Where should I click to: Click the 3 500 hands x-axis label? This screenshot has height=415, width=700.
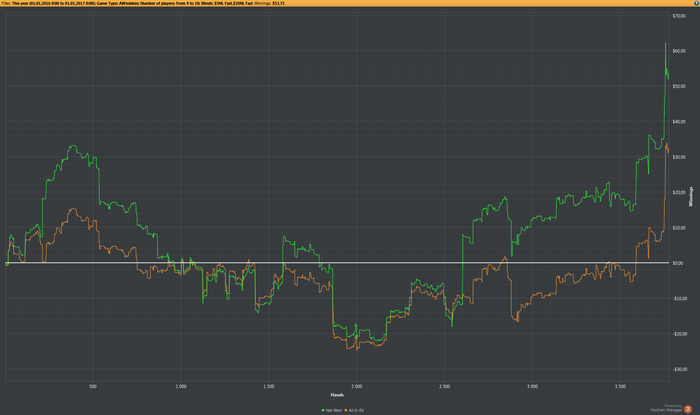[x=620, y=386]
